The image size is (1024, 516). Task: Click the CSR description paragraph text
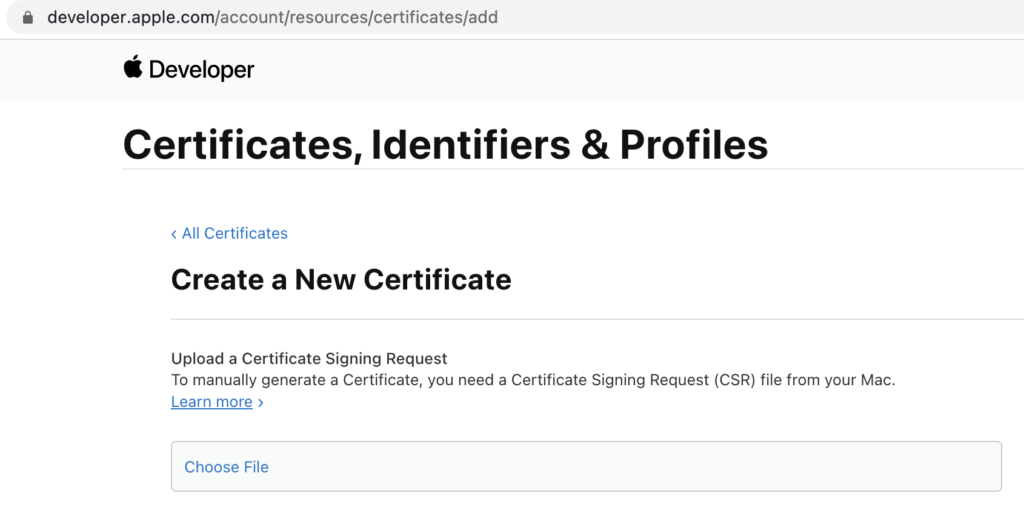tap(533, 380)
